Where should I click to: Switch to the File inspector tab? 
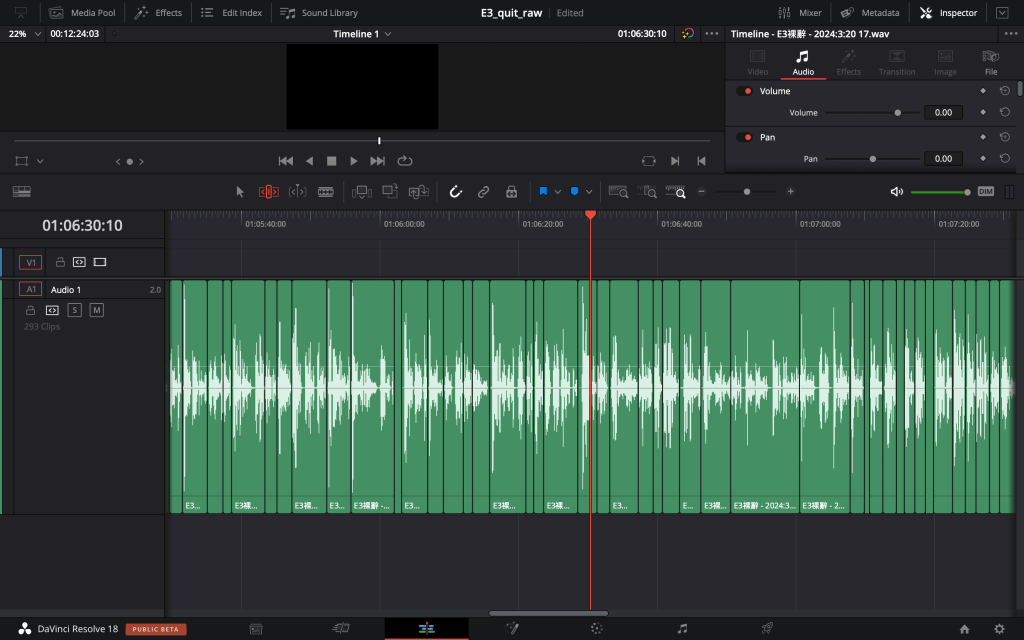click(x=990, y=62)
